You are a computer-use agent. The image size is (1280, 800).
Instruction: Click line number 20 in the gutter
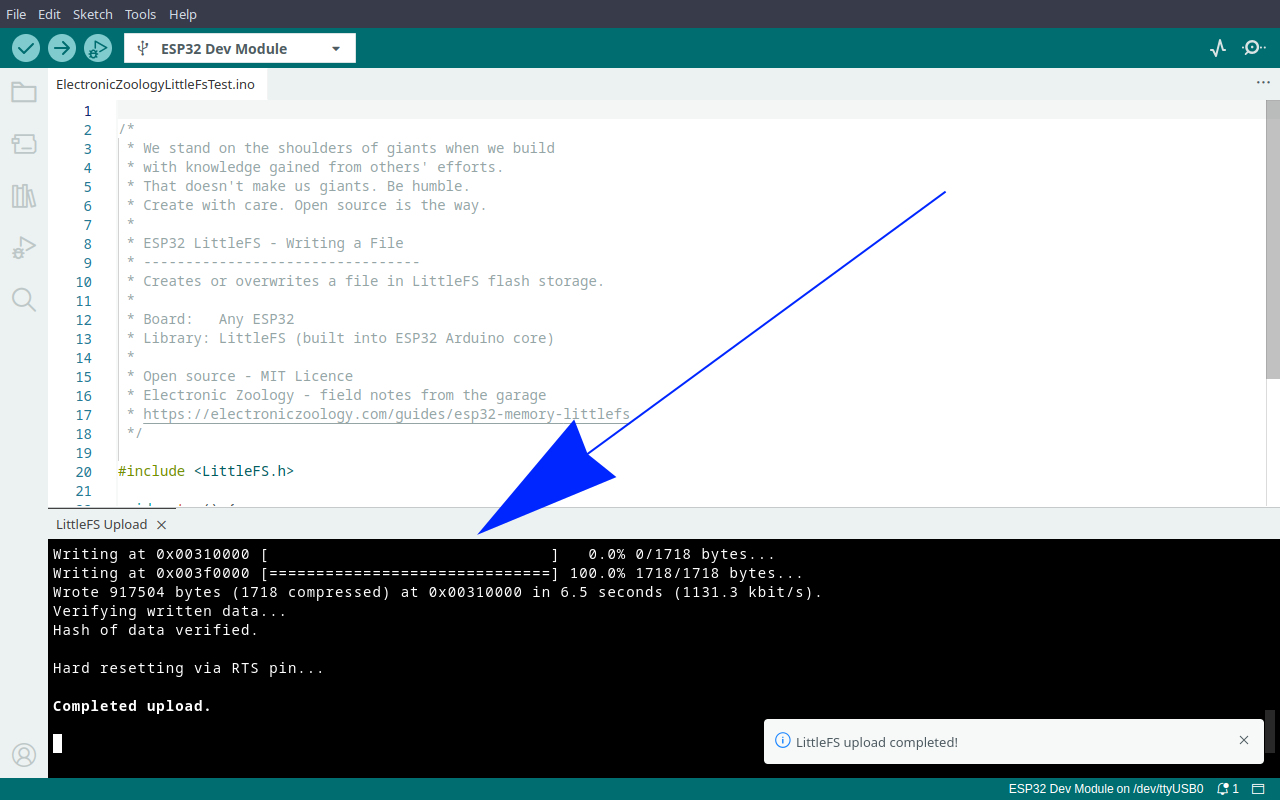[83, 472]
